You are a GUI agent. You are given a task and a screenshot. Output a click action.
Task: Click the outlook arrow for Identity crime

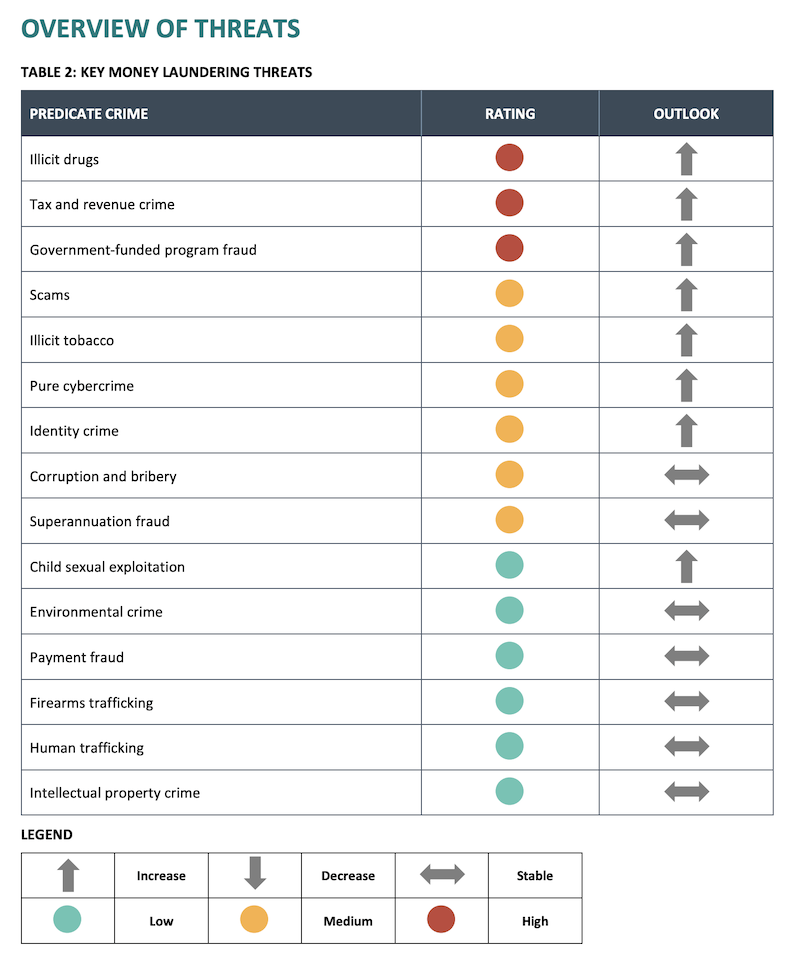point(686,431)
